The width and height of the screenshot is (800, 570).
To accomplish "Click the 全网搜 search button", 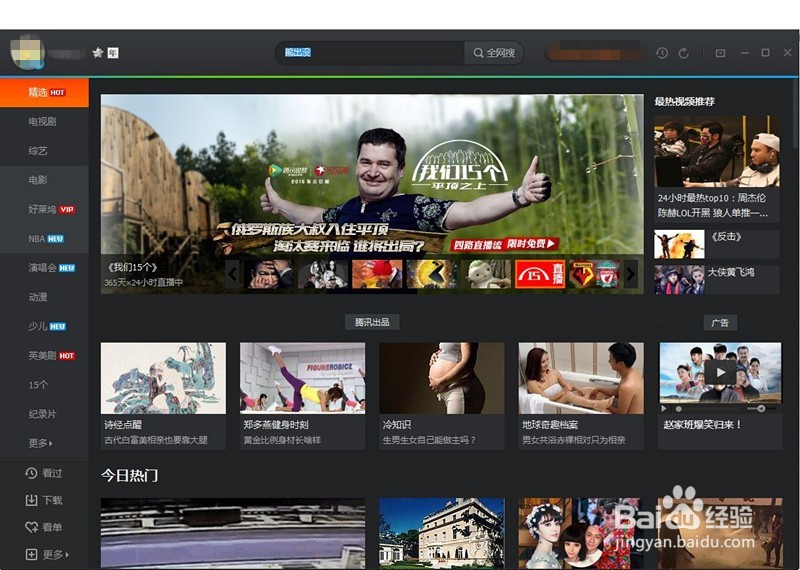I will [x=494, y=53].
